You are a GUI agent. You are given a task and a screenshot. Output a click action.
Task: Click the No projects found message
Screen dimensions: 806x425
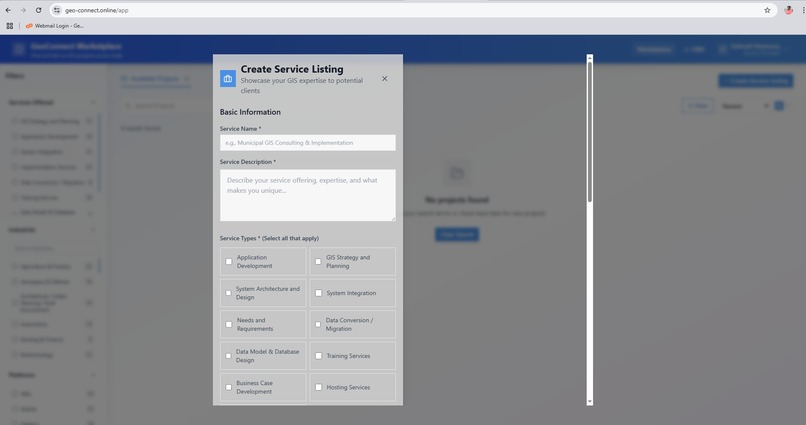457,200
